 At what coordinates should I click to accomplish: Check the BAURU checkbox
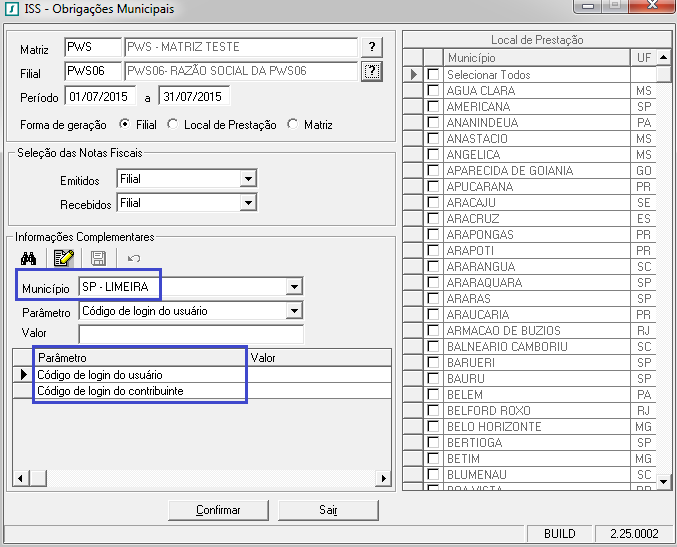[x=433, y=378]
